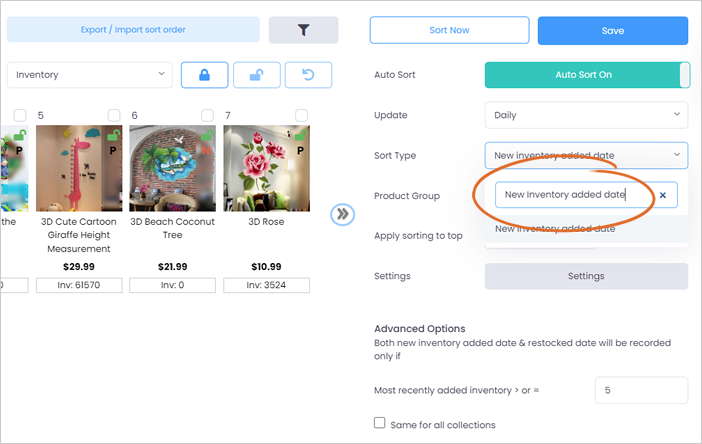The width and height of the screenshot is (702, 444).
Task: Clear the search with the X icon
Action: [663, 195]
